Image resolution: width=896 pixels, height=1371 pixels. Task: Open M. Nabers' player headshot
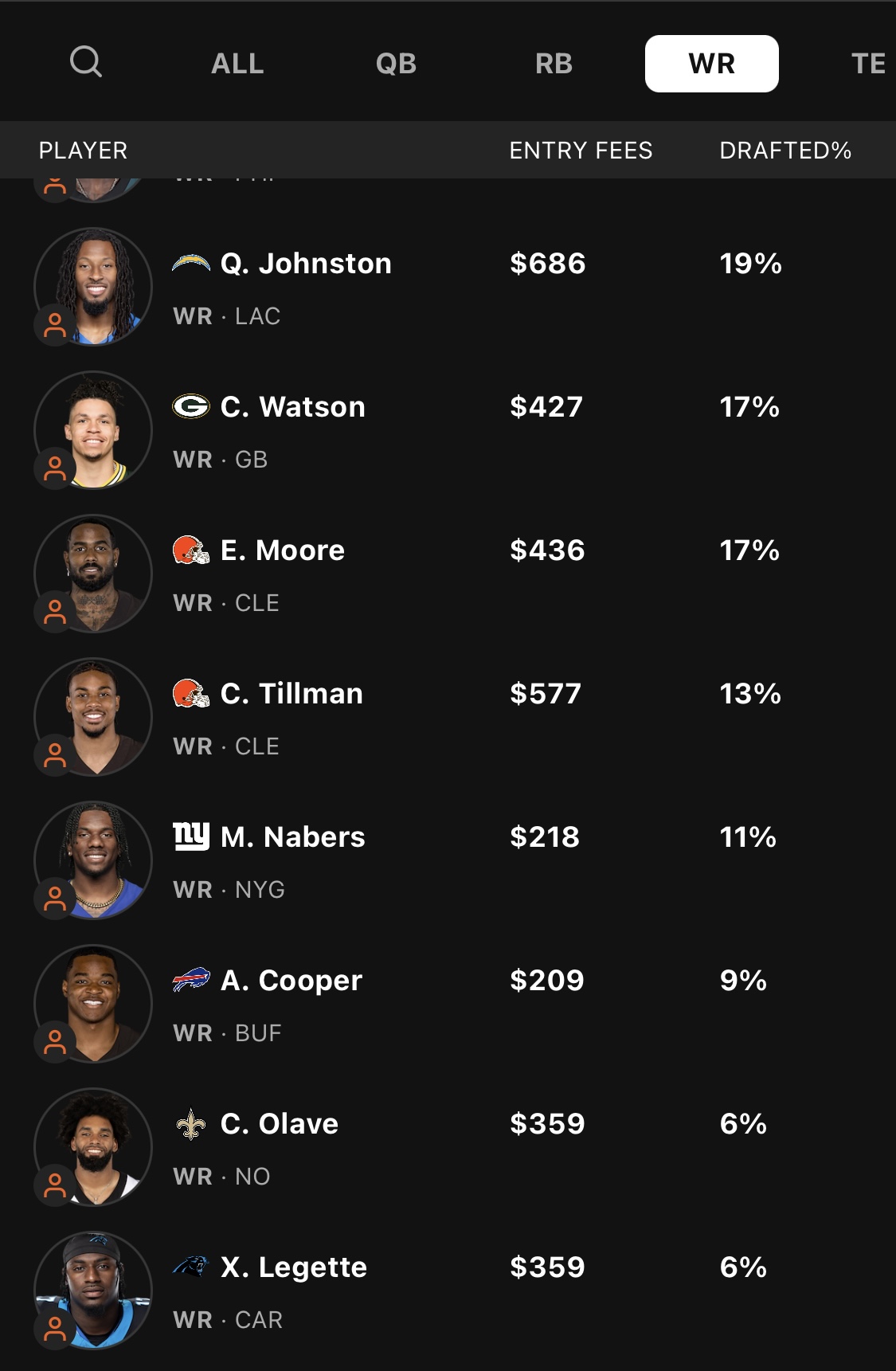point(93,860)
